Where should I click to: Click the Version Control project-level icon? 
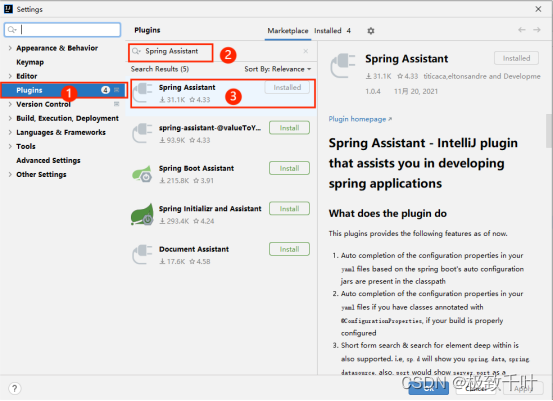click(116, 104)
